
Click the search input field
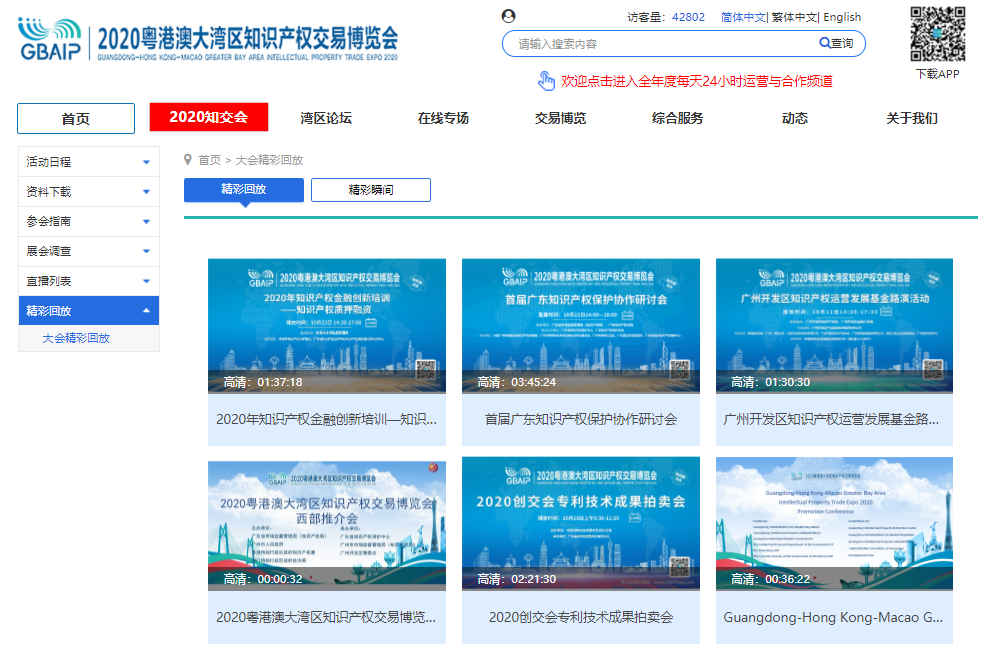(x=660, y=44)
